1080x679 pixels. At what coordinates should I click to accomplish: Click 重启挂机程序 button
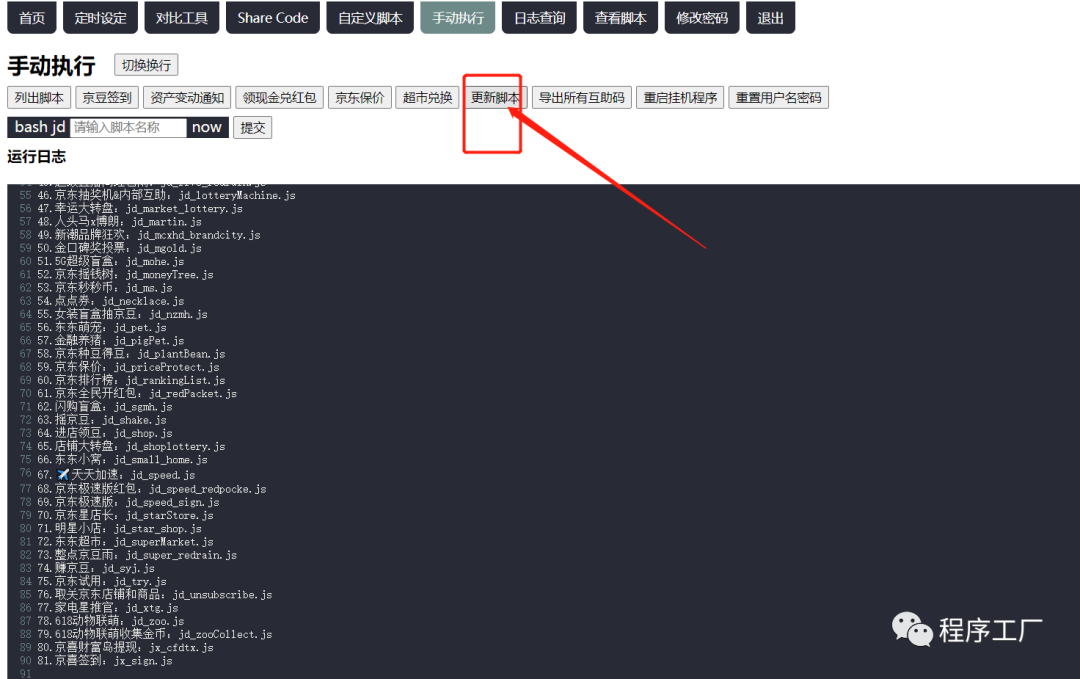coord(680,98)
